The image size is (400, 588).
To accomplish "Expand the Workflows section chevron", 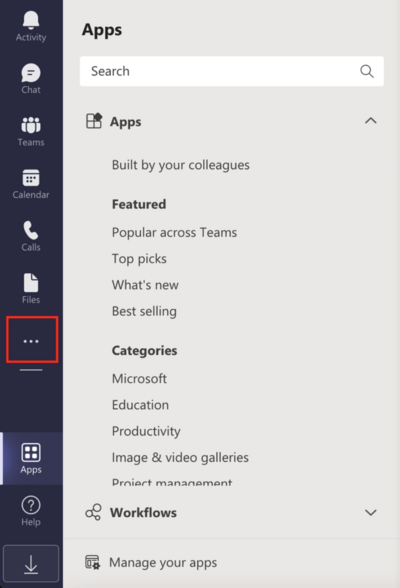I will (370, 512).
